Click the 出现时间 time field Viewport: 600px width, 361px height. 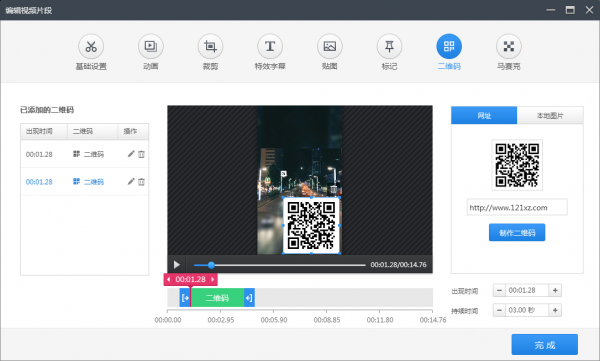pyautogui.click(x=527, y=291)
